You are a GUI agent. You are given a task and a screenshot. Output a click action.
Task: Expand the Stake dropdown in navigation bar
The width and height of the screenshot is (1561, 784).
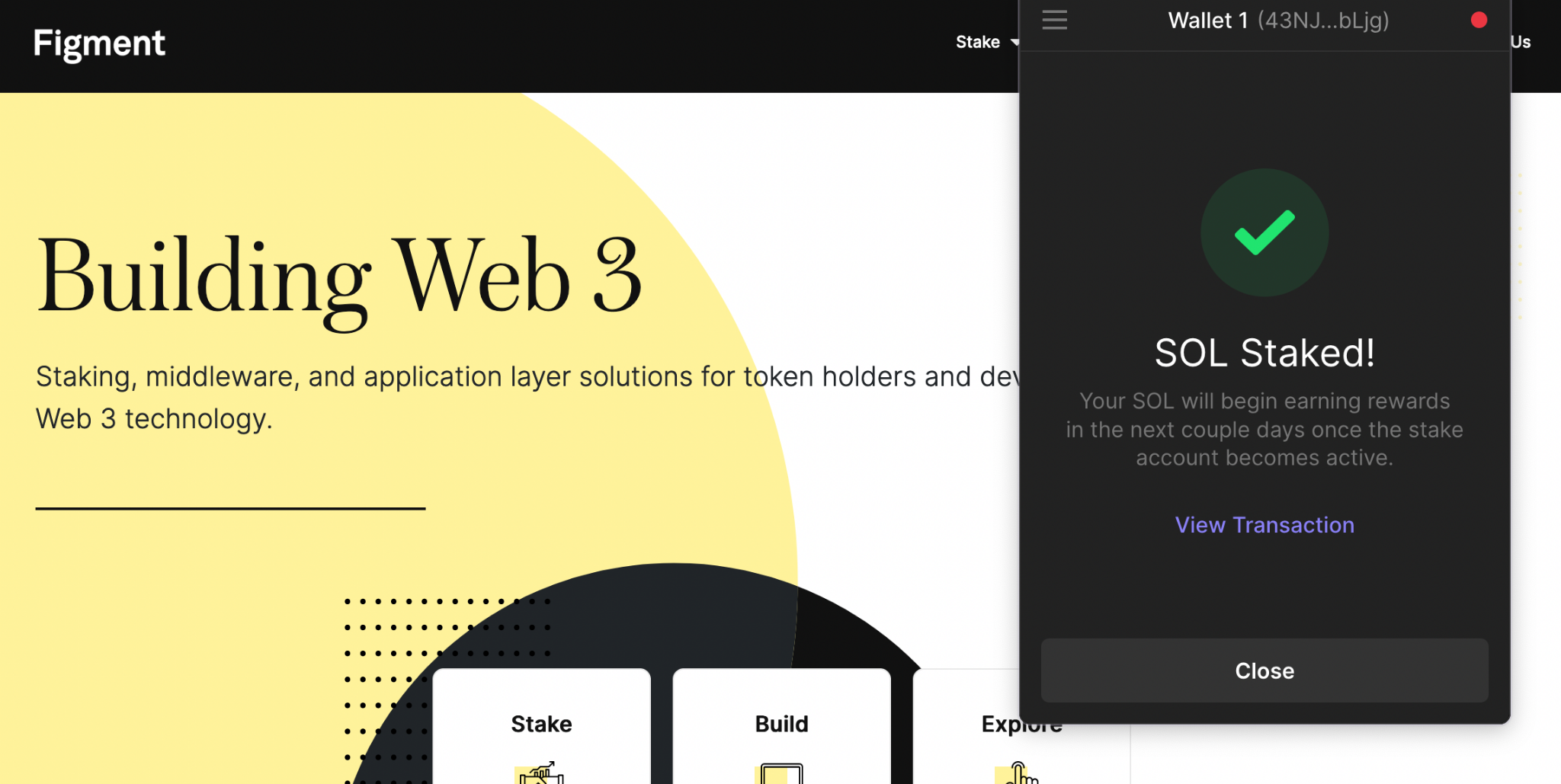[x=987, y=42]
